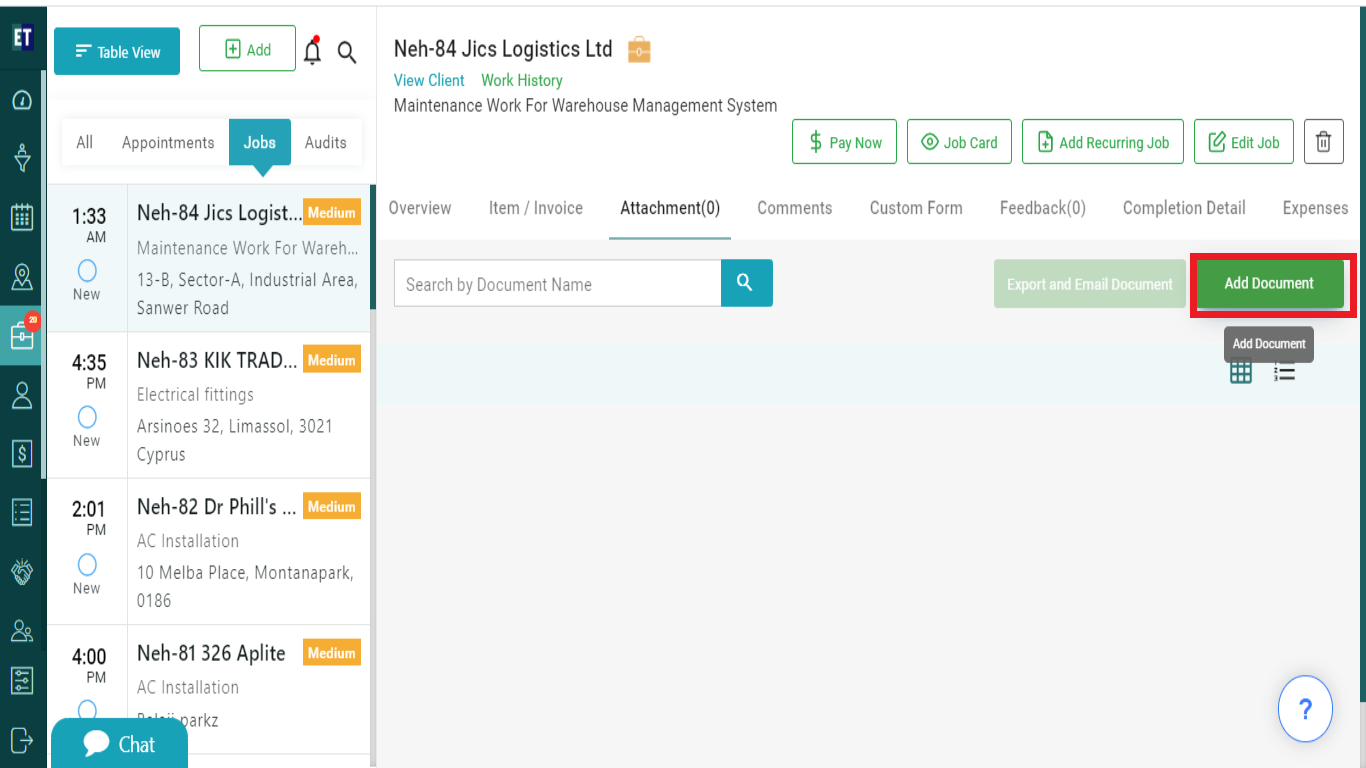Open the list report icon in sidebar
Image resolution: width=1366 pixels, height=768 pixels.
point(22,513)
